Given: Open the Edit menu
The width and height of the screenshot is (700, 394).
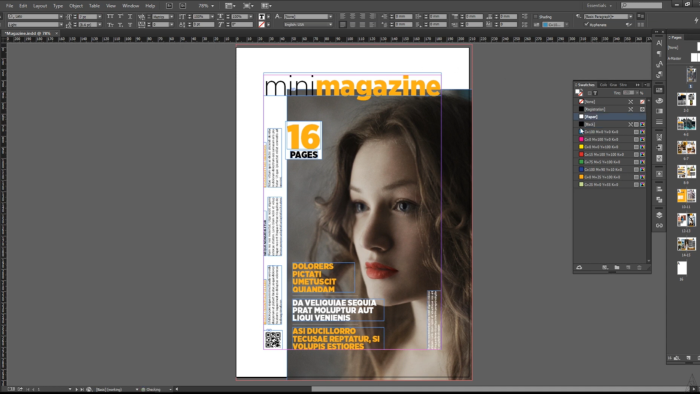Looking at the screenshot, I should pyautogui.click(x=23, y=6).
